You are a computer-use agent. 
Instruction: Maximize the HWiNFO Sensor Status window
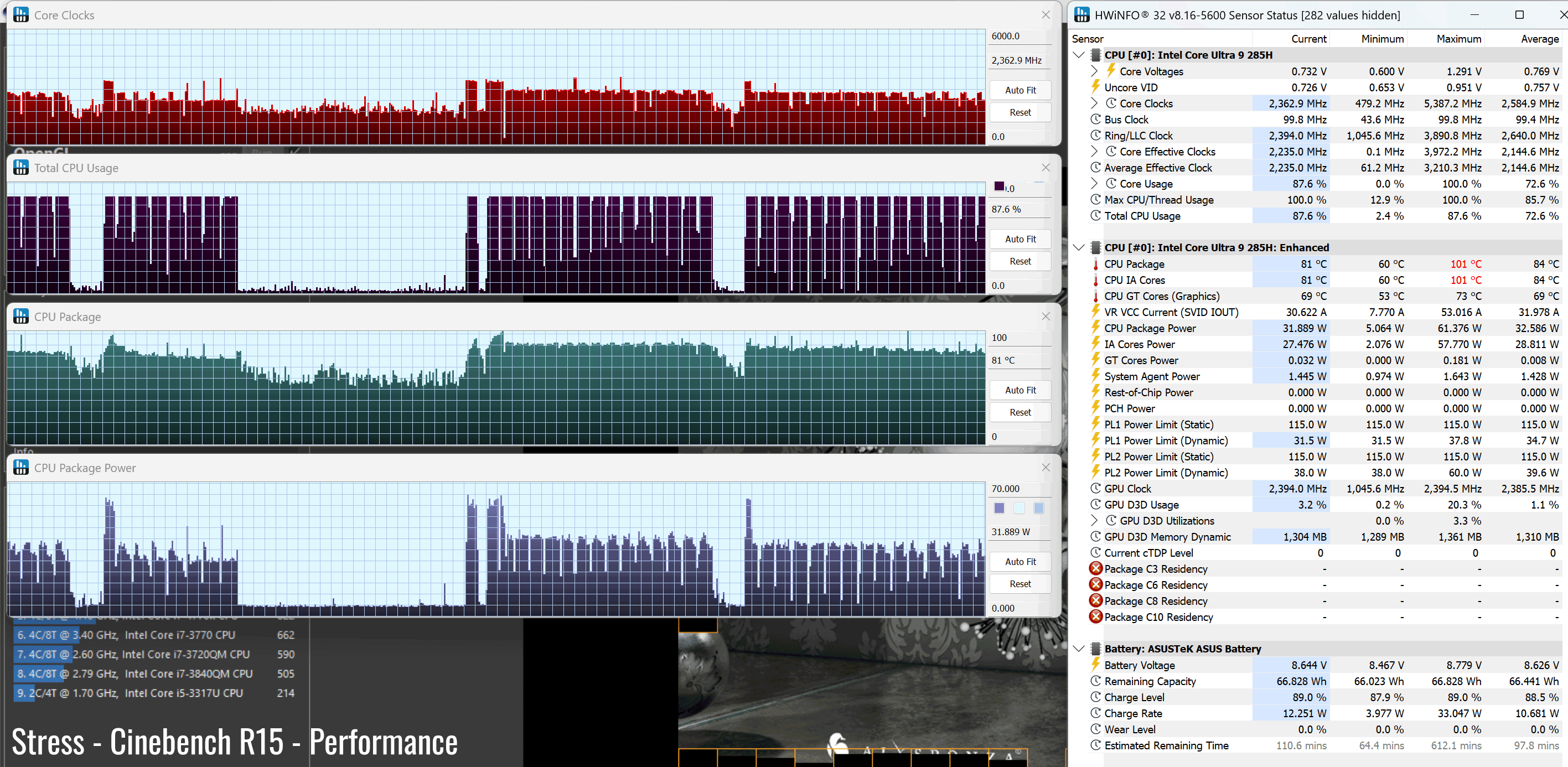pyautogui.click(x=1519, y=14)
